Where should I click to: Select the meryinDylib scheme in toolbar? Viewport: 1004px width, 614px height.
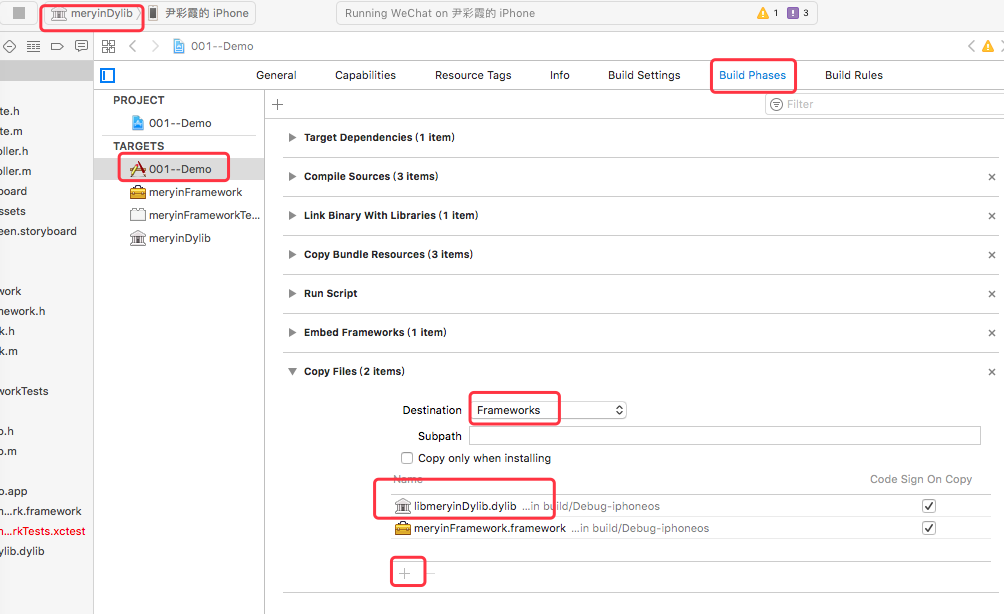pos(92,13)
